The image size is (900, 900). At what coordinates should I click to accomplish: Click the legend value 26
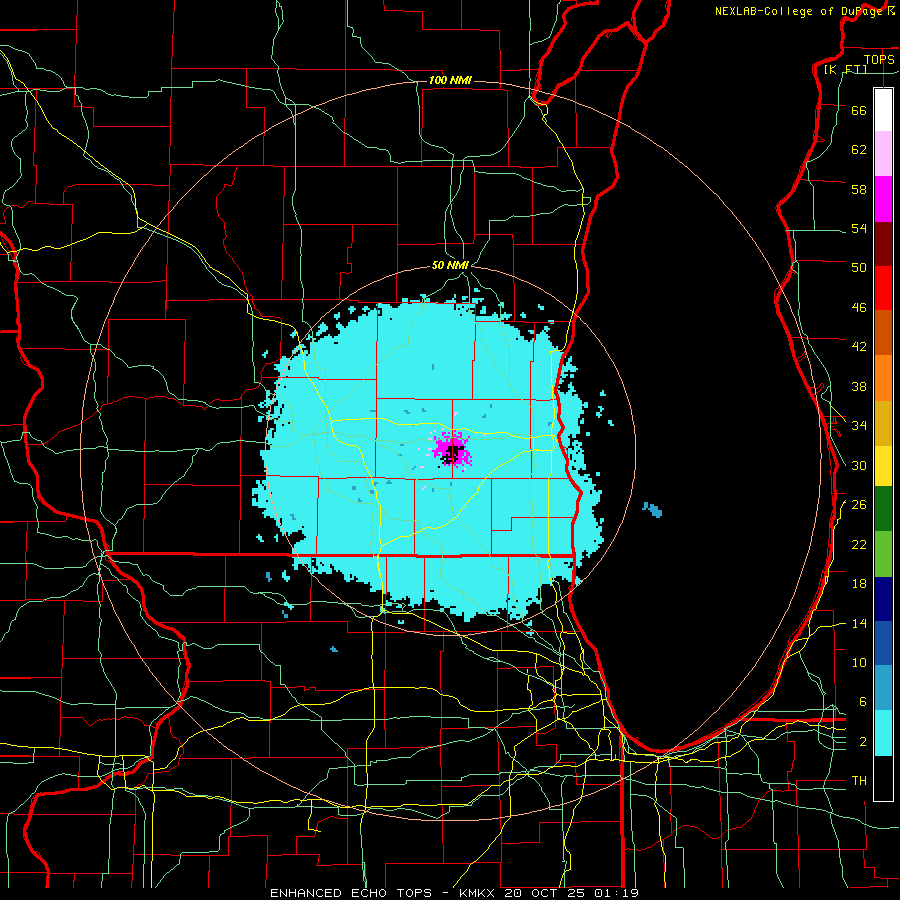tap(859, 505)
